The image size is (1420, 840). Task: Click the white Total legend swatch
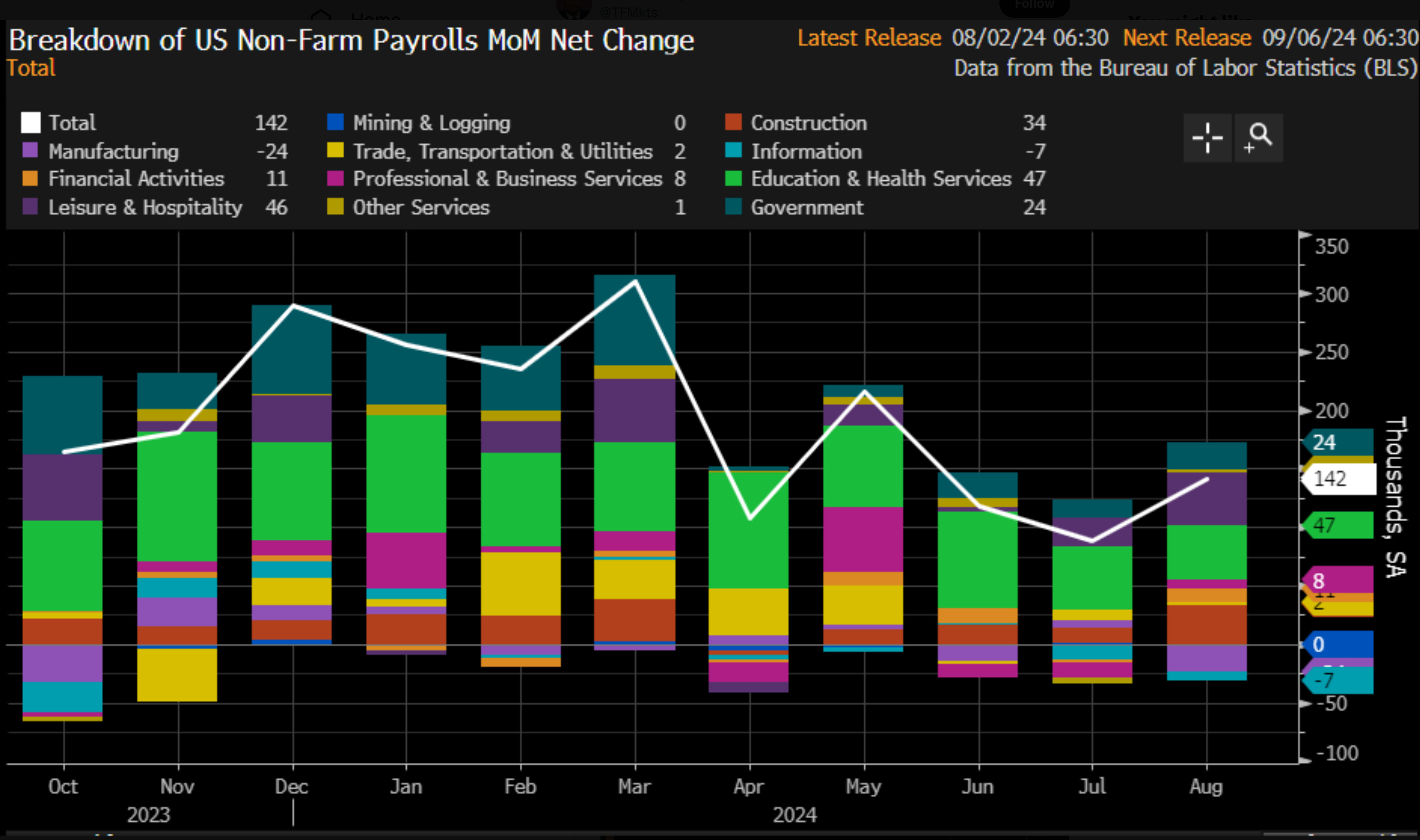click(30, 122)
